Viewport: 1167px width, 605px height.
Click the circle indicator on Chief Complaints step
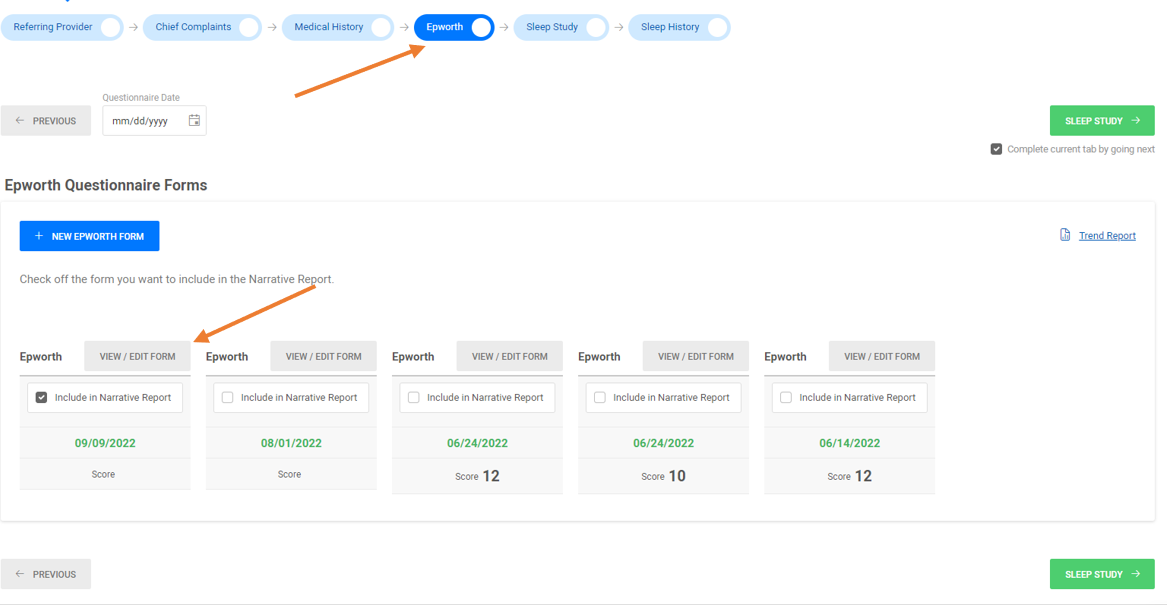tap(249, 28)
